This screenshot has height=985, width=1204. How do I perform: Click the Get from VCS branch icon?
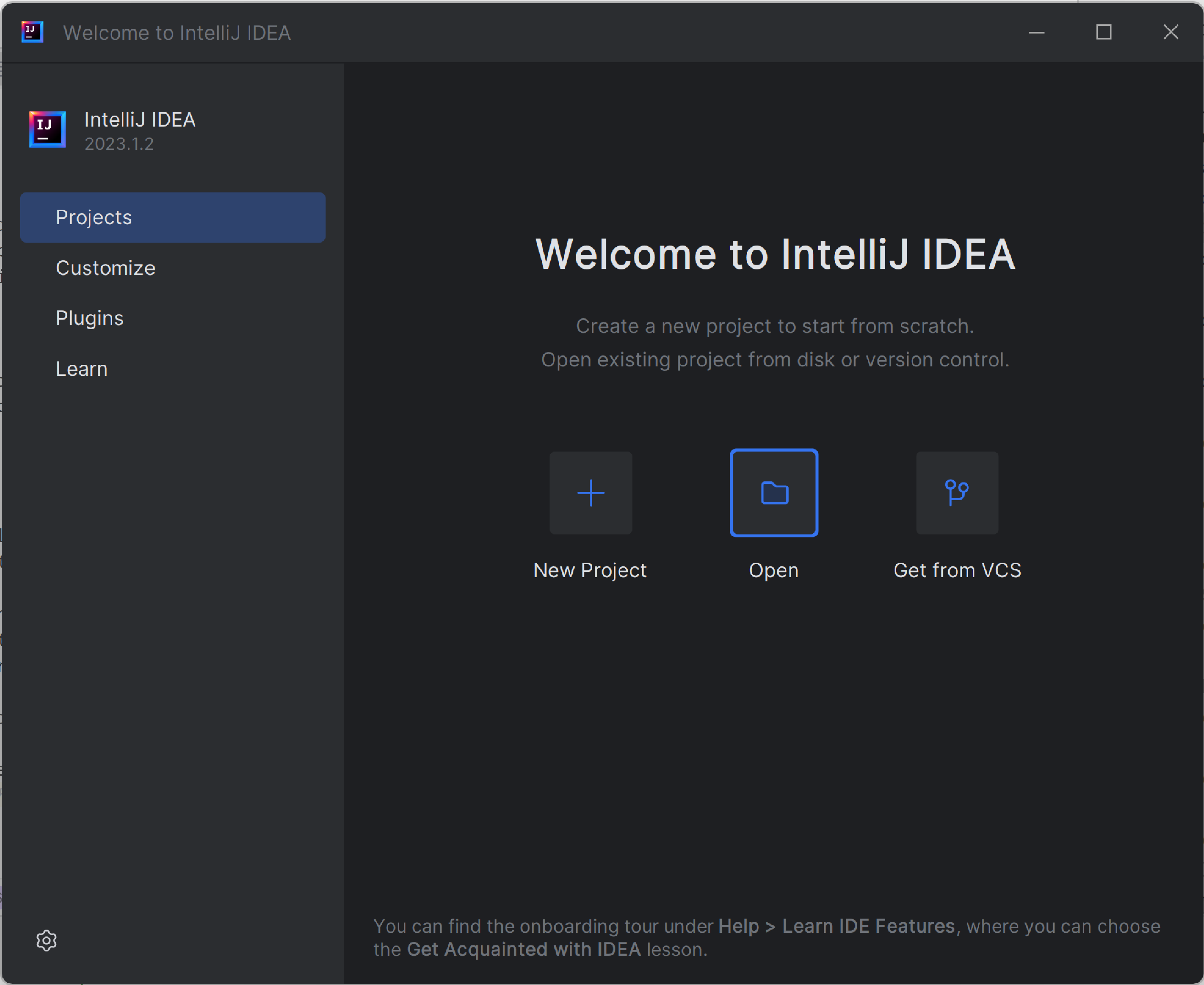pyautogui.click(x=957, y=492)
